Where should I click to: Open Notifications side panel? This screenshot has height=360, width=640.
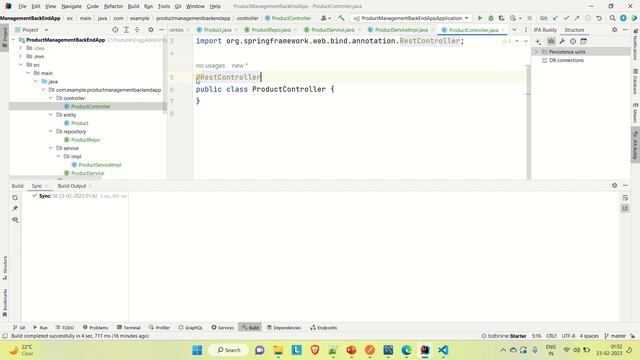point(636,45)
